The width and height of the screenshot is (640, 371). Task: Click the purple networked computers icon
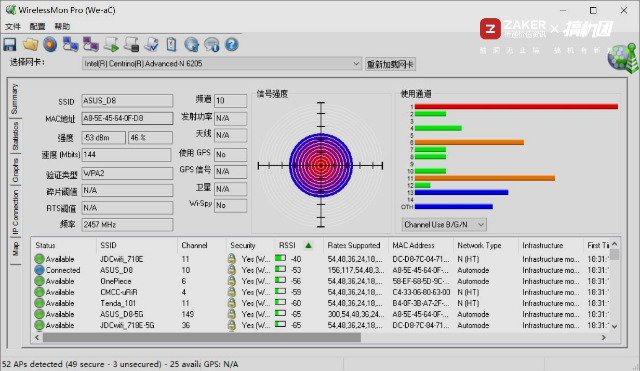point(91,44)
